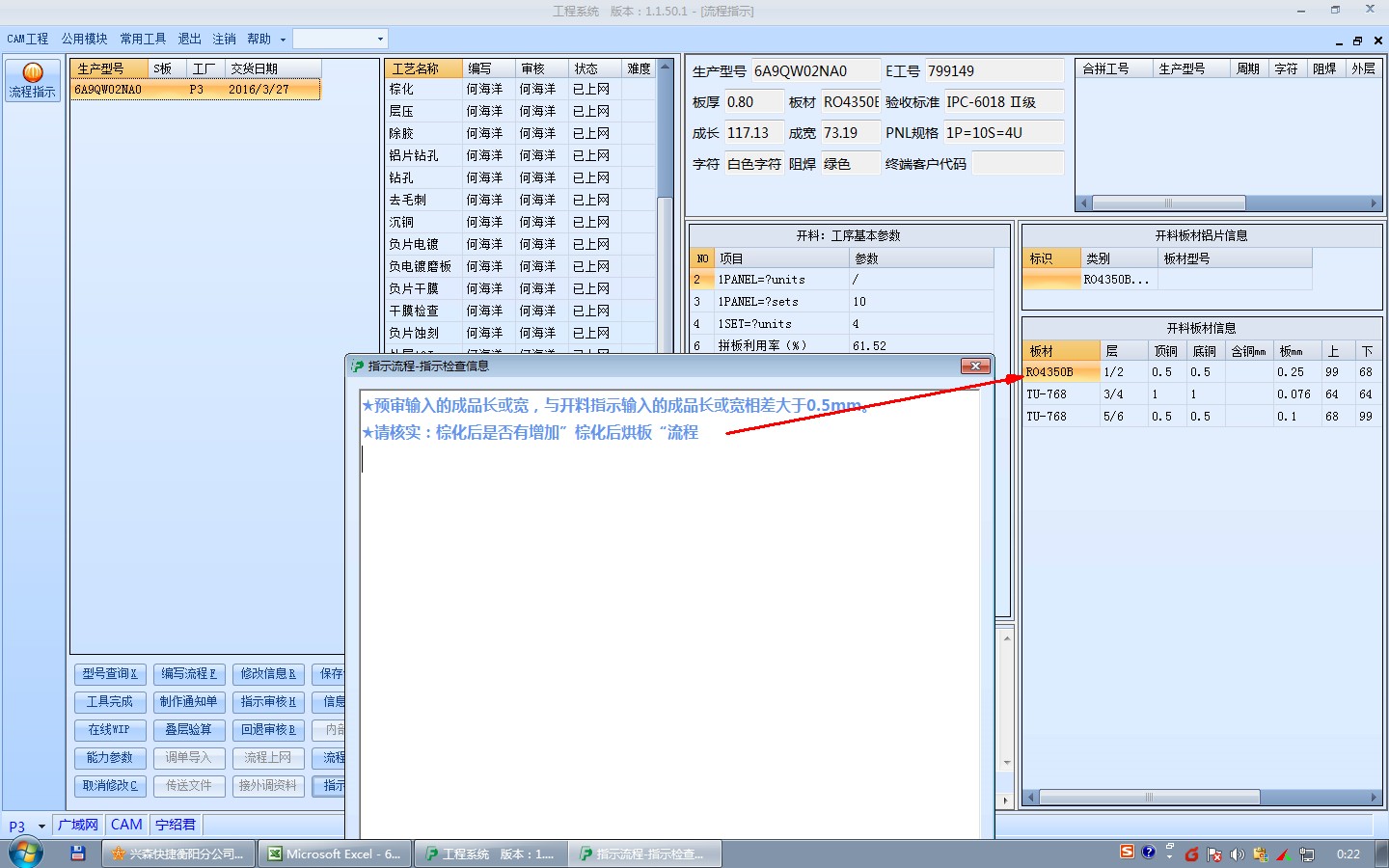Click the Sogou input method tray icon
Image resolution: width=1389 pixels, height=868 pixels.
(1127, 853)
